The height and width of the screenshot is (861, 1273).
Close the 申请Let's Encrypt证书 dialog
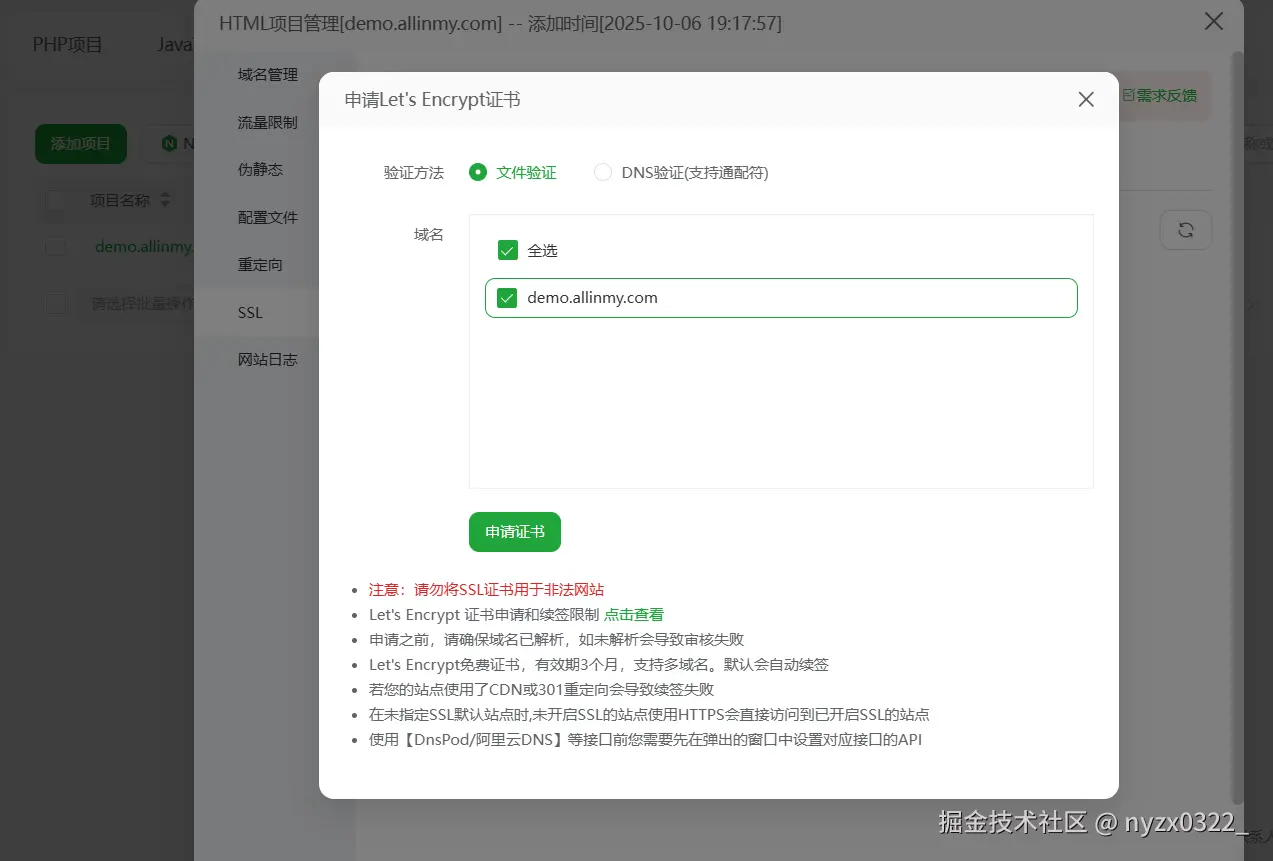(1085, 98)
